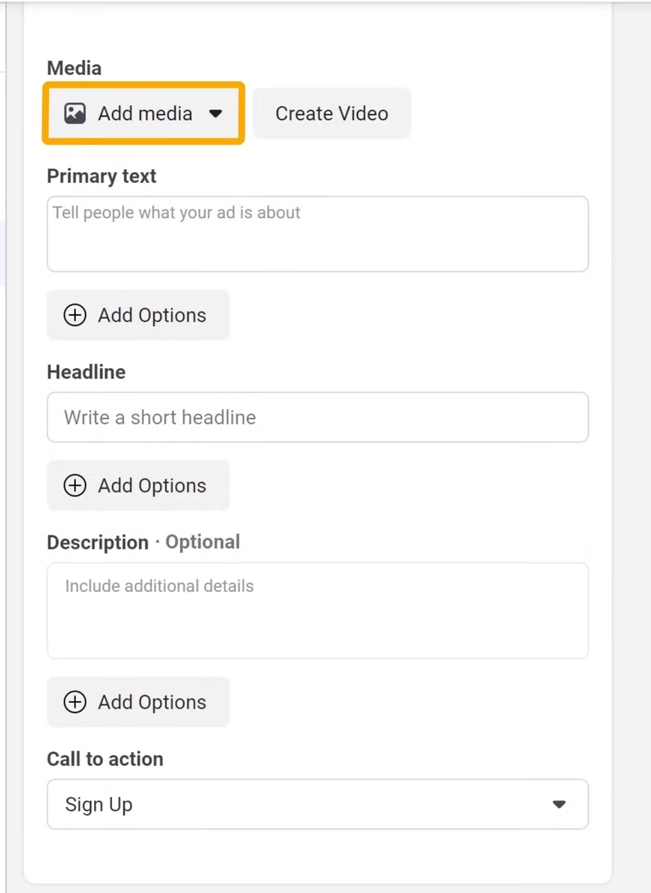Select Add Options under Primary text
The image size is (651, 893).
click(x=138, y=315)
